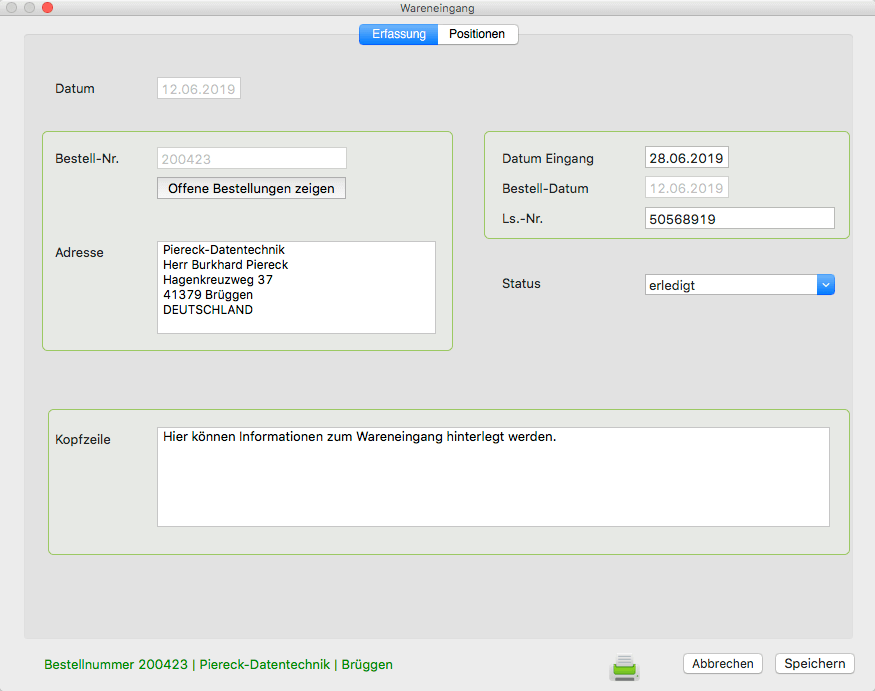
Task: Click the Kopfzeile label
Action: pyautogui.click(x=83, y=440)
